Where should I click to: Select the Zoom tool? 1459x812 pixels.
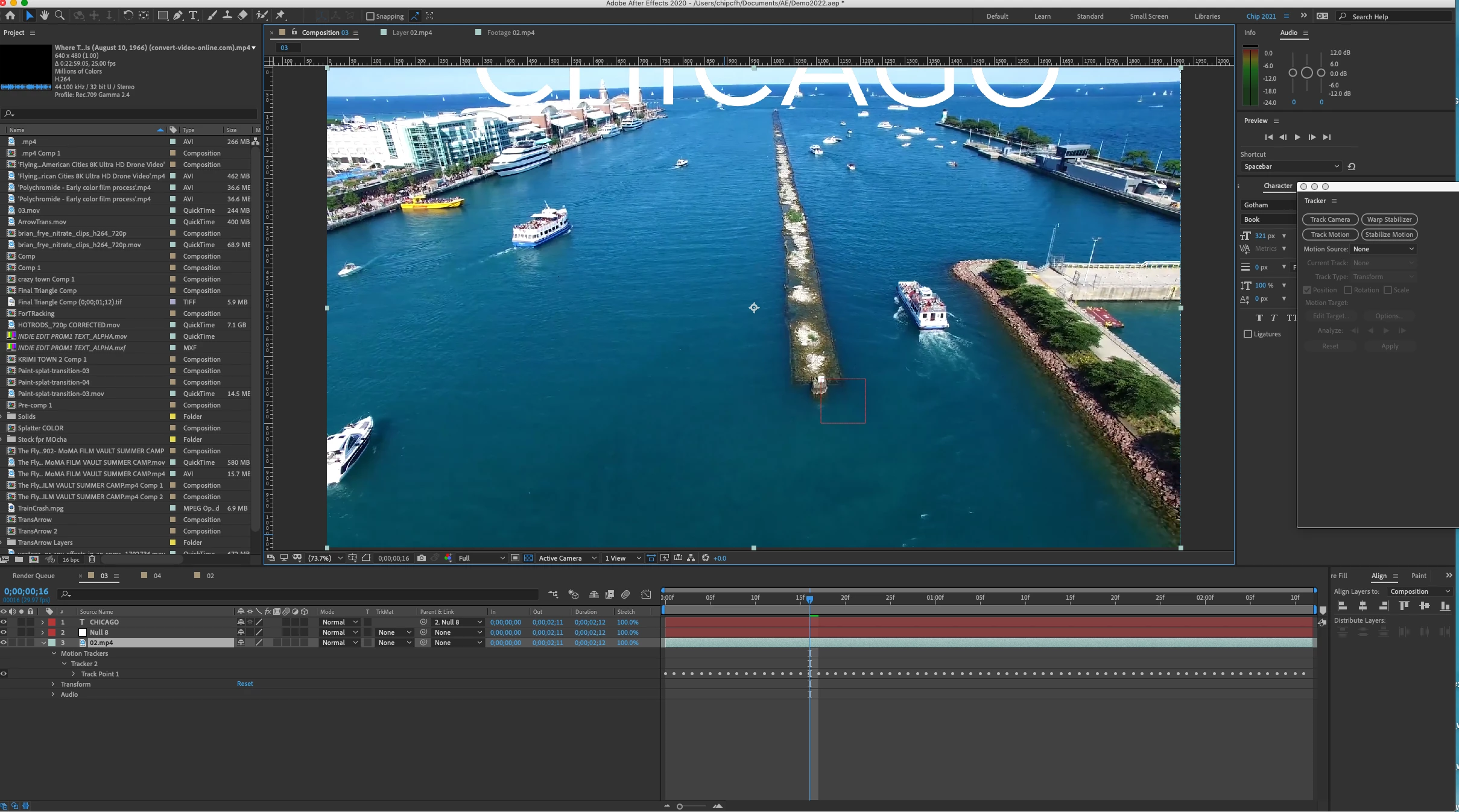(60, 16)
